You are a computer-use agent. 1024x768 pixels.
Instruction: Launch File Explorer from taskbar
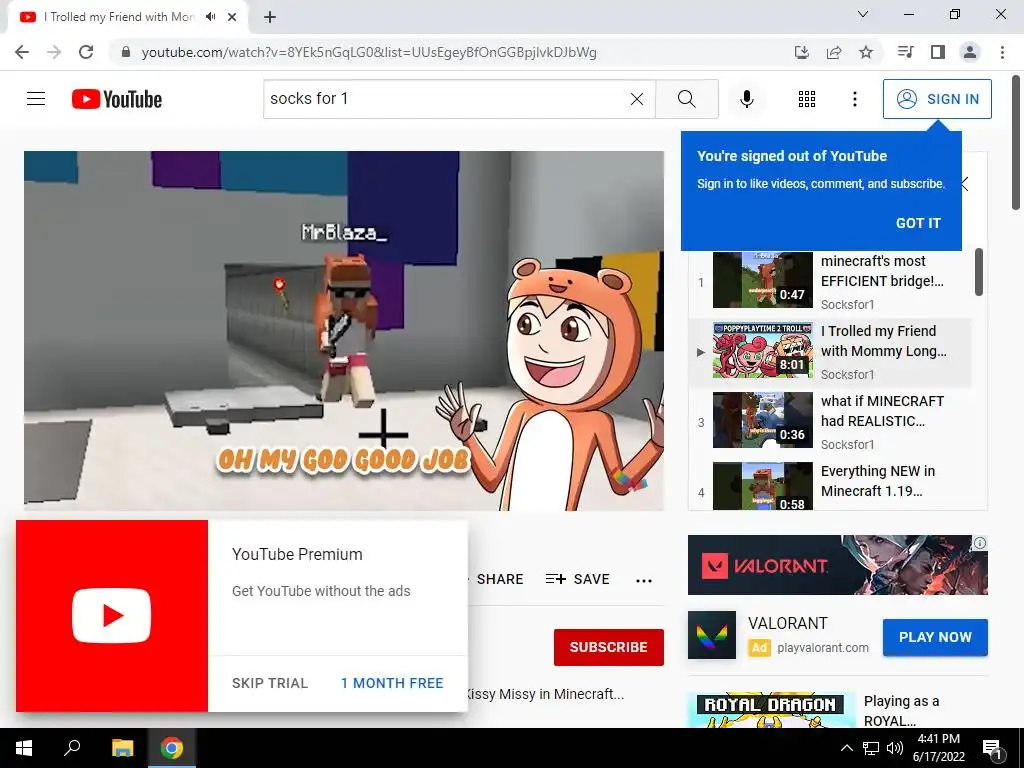pos(122,748)
